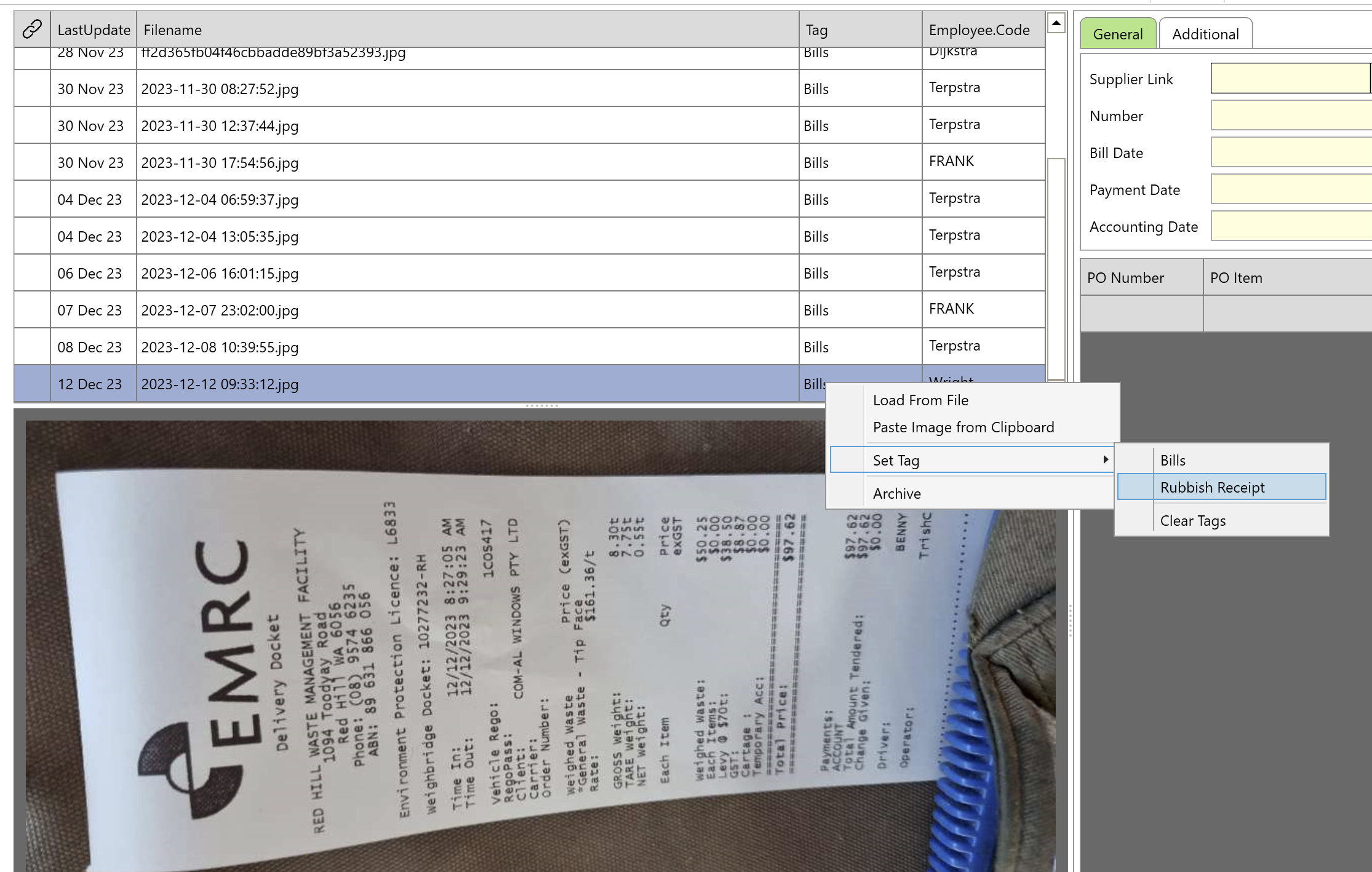
Task: Select row 2023-12-07 23:02:00.jpg
Action: point(529,310)
